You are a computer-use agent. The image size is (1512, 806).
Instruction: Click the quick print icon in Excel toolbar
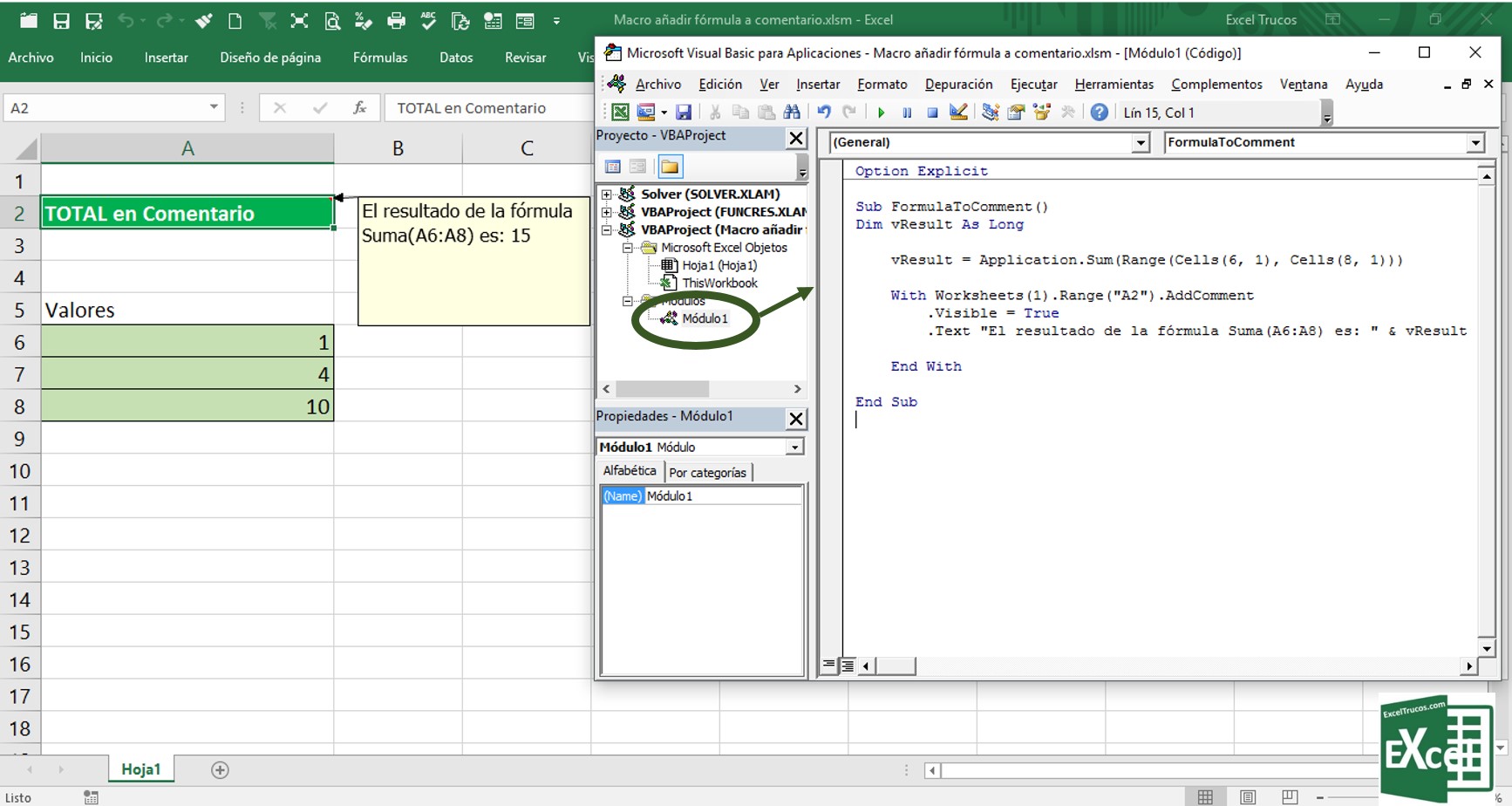pyautogui.click(x=396, y=20)
